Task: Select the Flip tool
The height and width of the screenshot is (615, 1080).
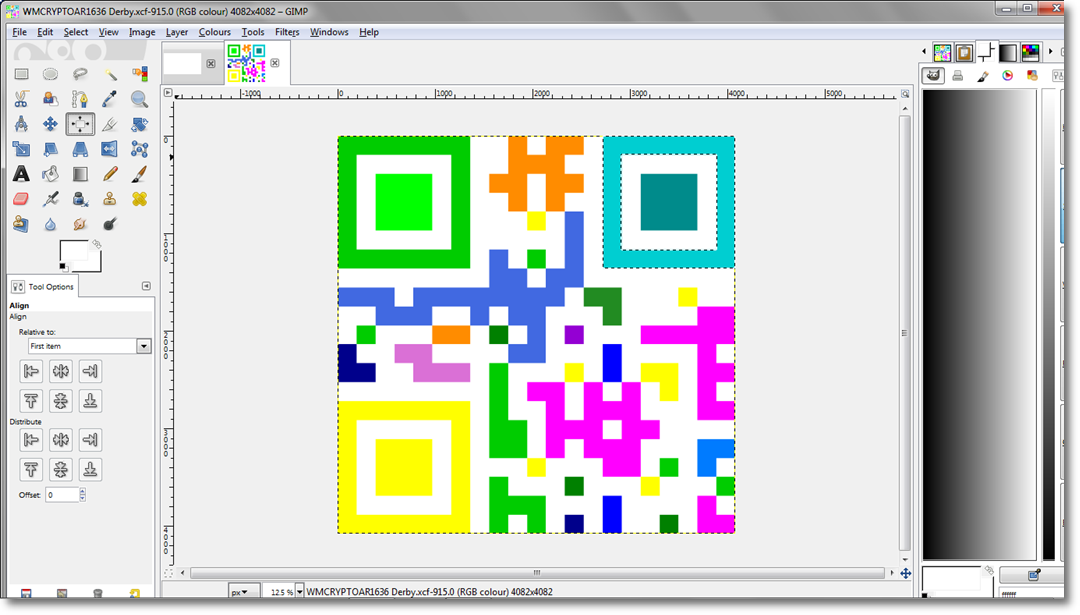Action: coord(110,149)
